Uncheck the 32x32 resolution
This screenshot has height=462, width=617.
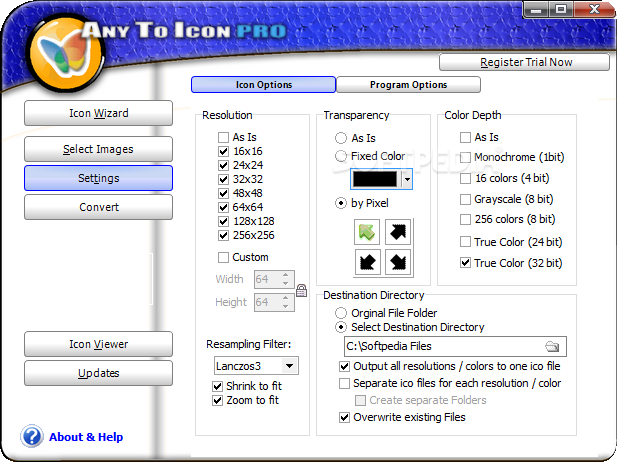(223, 179)
